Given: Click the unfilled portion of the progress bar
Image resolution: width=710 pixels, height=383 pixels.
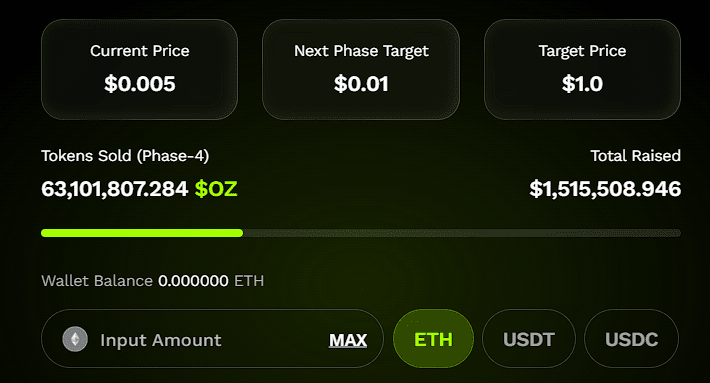Looking at the screenshot, I should 462,233.
